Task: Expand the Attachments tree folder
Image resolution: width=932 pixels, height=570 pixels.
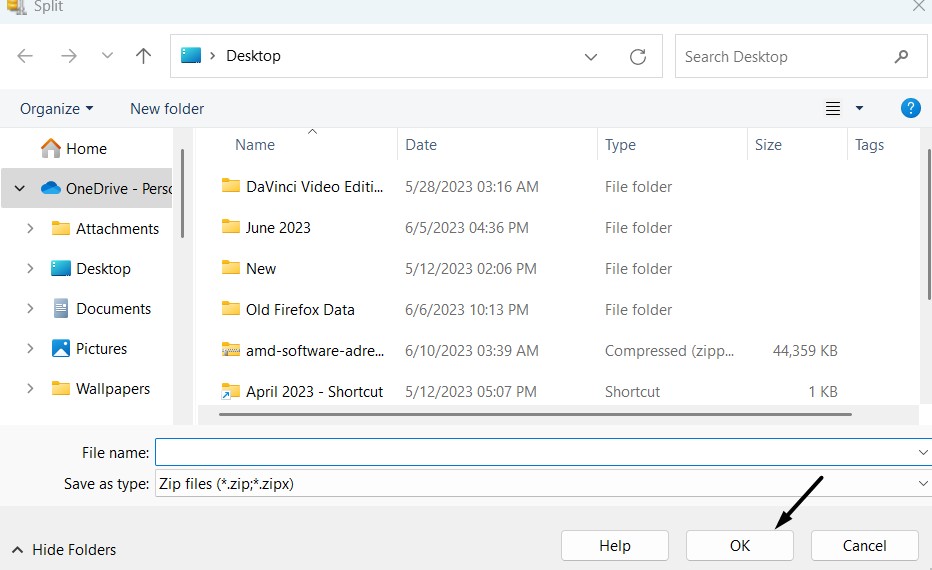Action: [30, 229]
